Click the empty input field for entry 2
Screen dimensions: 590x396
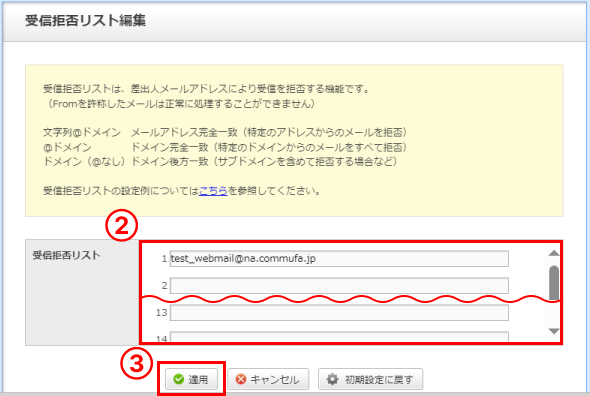click(x=339, y=286)
